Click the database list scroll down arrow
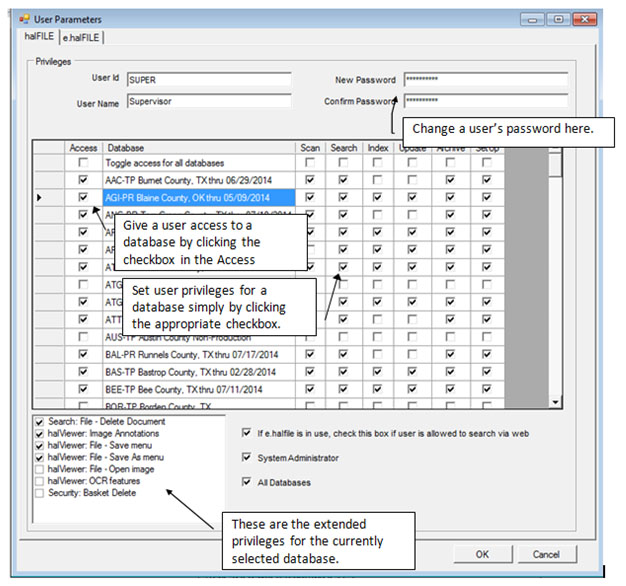This screenshot has width=626, height=586. [556, 402]
